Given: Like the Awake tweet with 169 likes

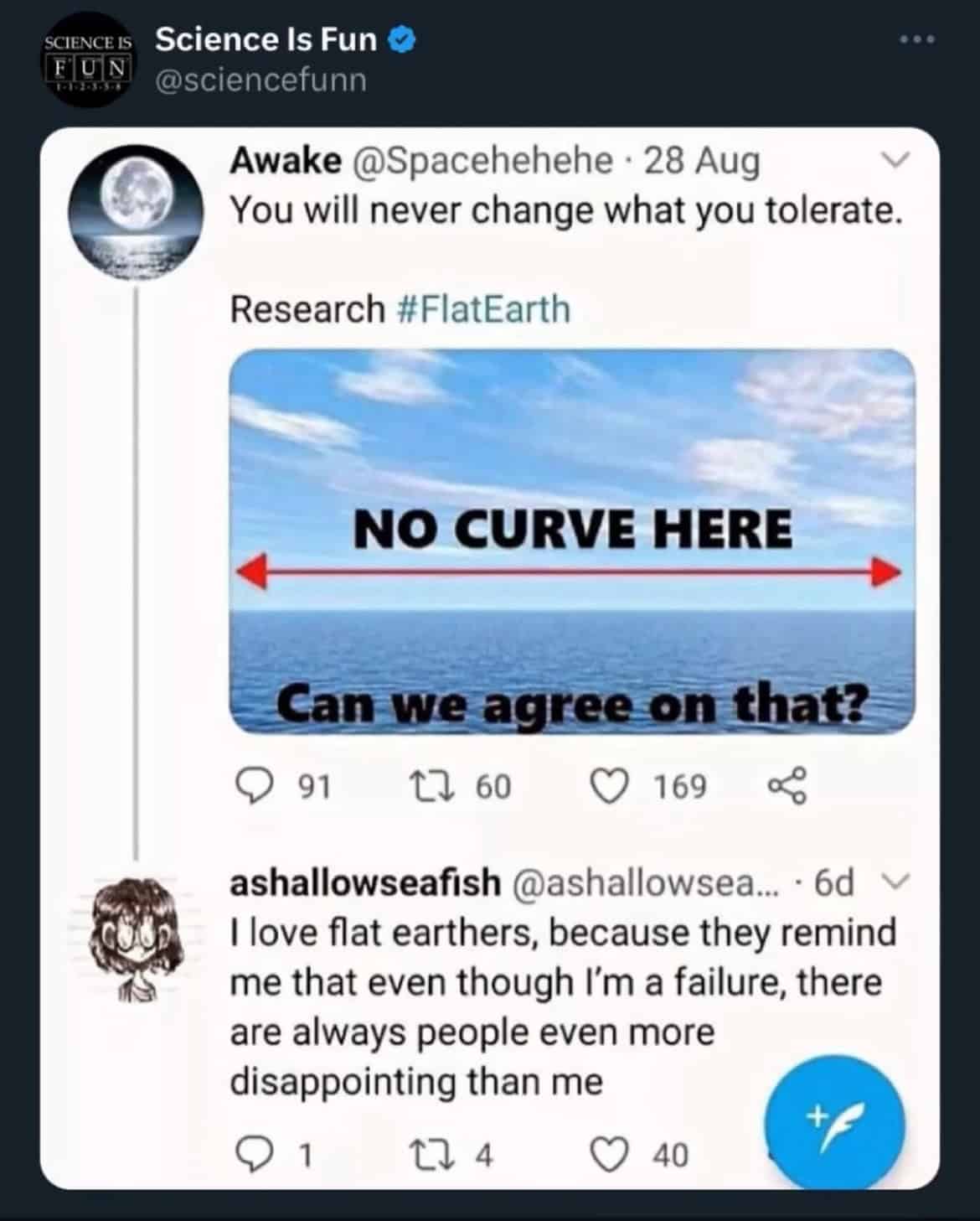Looking at the screenshot, I should [x=609, y=786].
